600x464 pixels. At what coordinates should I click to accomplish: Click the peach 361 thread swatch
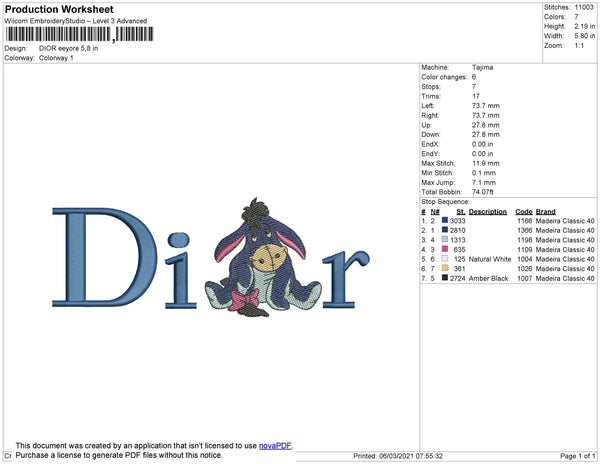[445, 268]
